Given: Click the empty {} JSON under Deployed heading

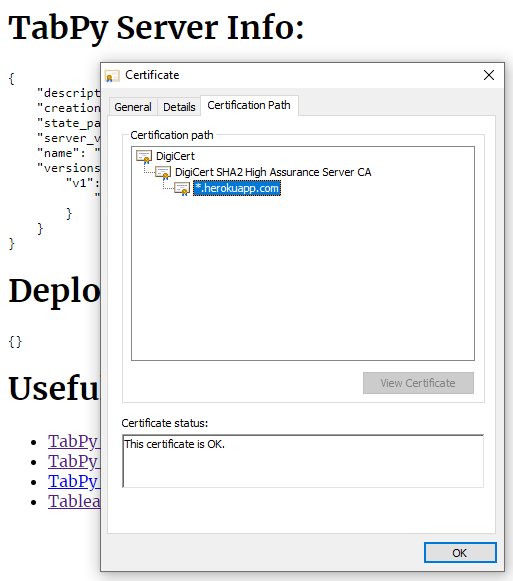Looking at the screenshot, I should pyautogui.click(x=15, y=342).
